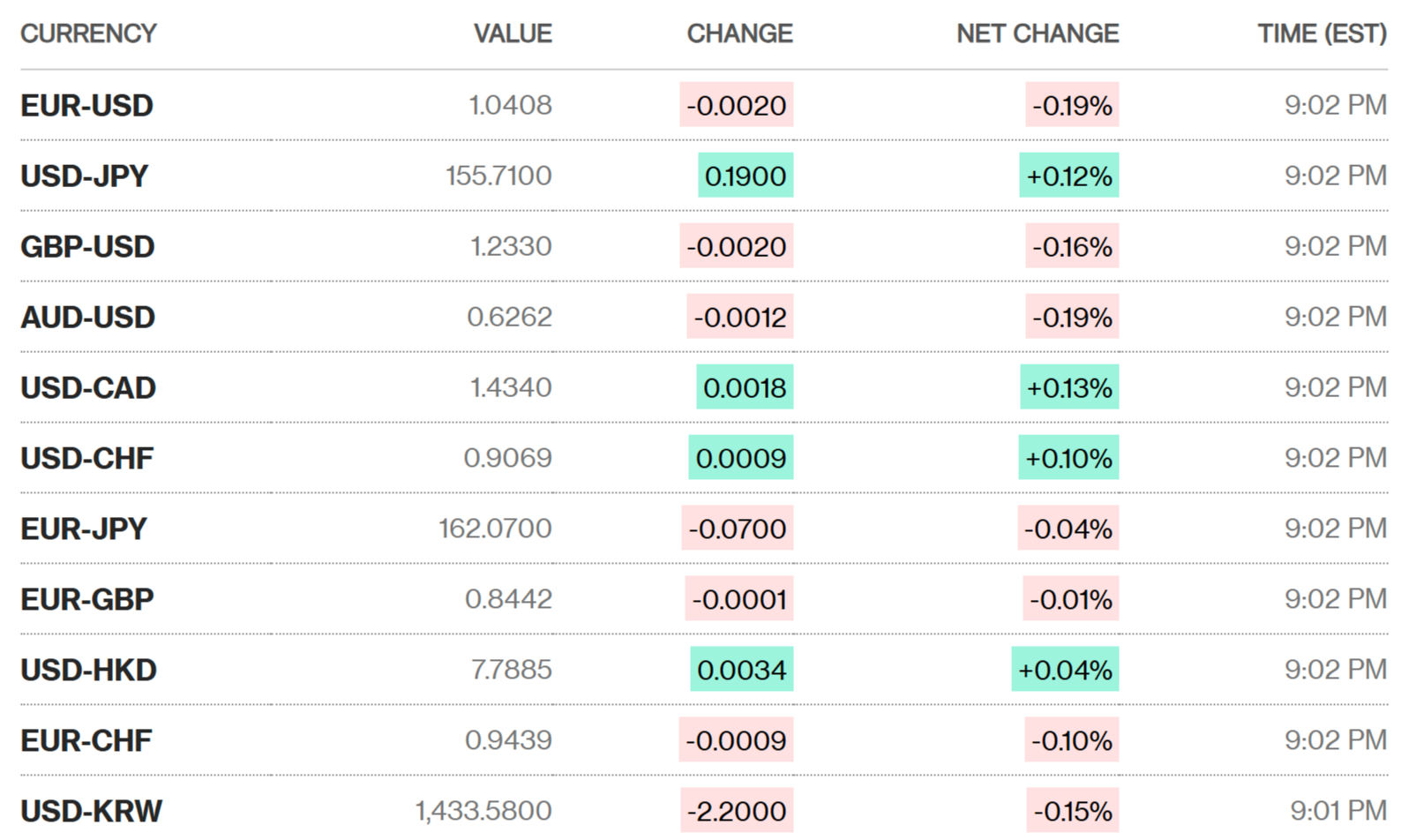Open USD-HKD currency pair link
The width and height of the screenshot is (1409, 840).
click(x=88, y=671)
